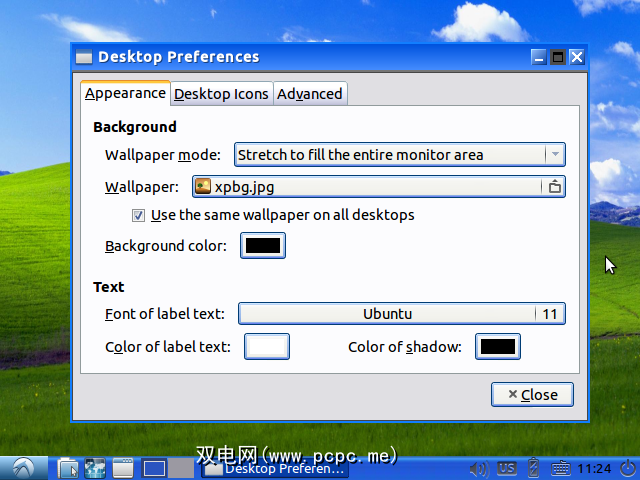Open the Lubuntu start menu
The width and height of the screenshot is (640, 480).
pyautogui.click(x=24, y=468)
